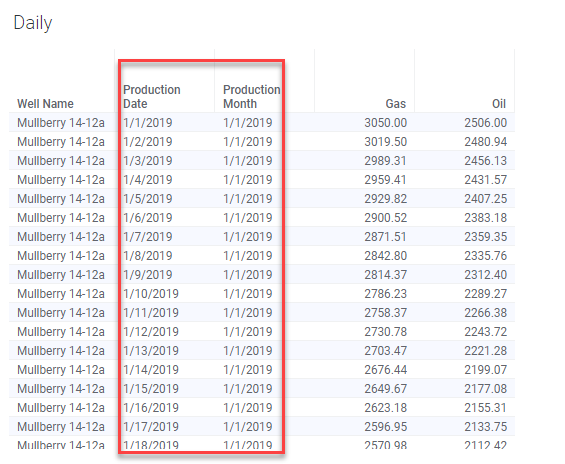The width and height of the screenshot is (565, 464).
Task: Click the Oil value 2312.40
Action: point(485,275)
